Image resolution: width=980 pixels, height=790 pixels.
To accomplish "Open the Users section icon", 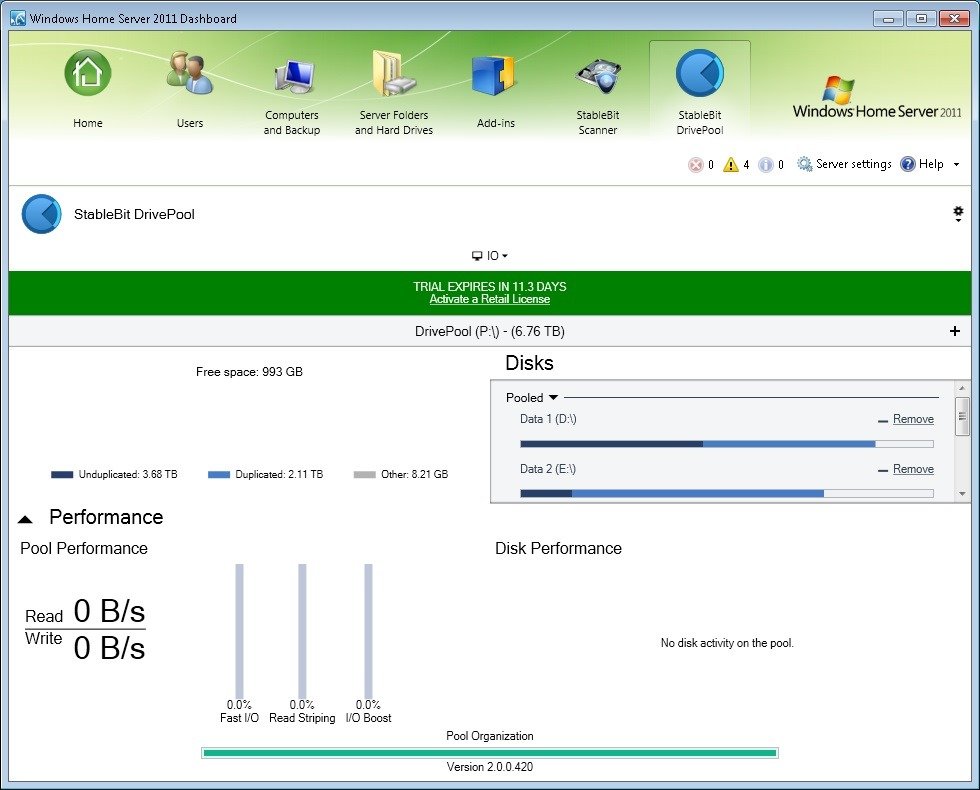I will click(x=190, y=73).
